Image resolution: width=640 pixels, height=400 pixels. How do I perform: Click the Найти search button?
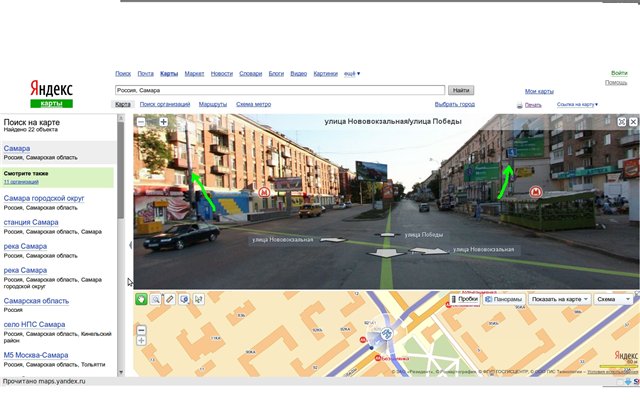point(461,90)
